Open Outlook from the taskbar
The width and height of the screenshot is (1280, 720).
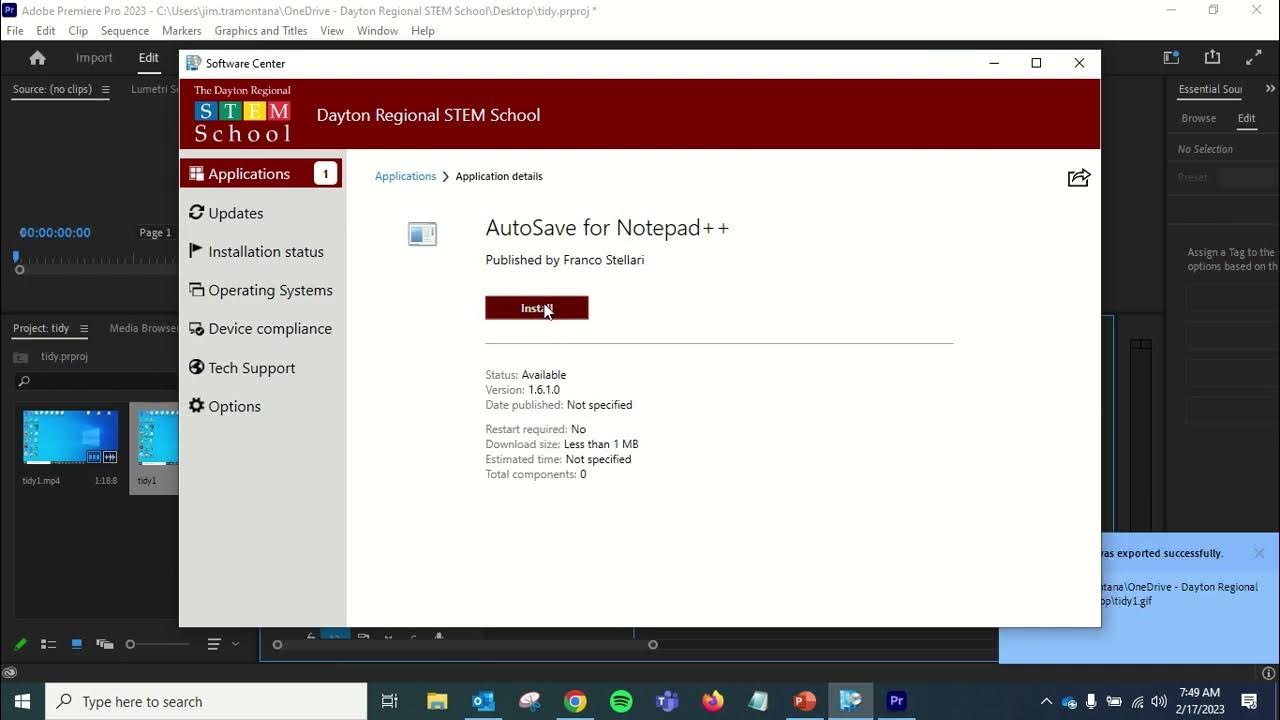[483, 701]
